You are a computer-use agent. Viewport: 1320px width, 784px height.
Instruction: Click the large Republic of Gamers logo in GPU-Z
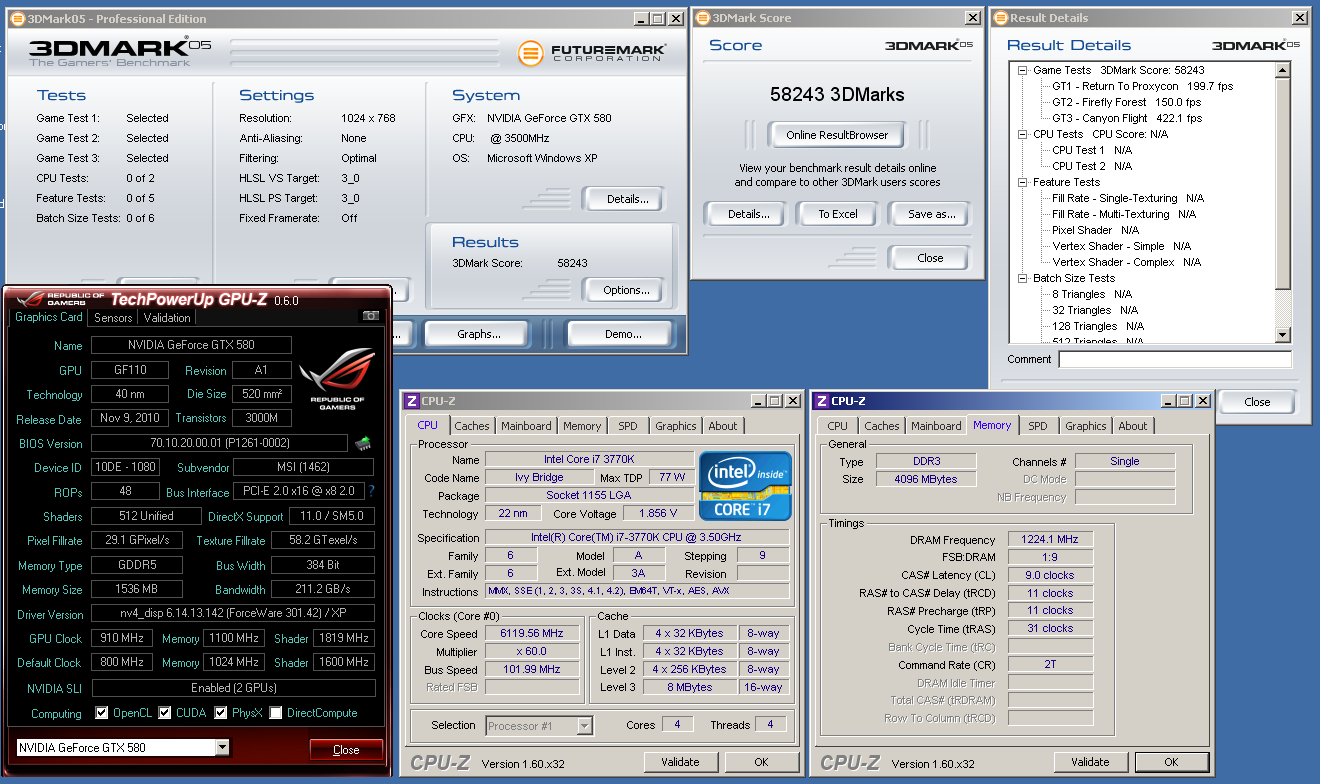(x=337, y=379)
